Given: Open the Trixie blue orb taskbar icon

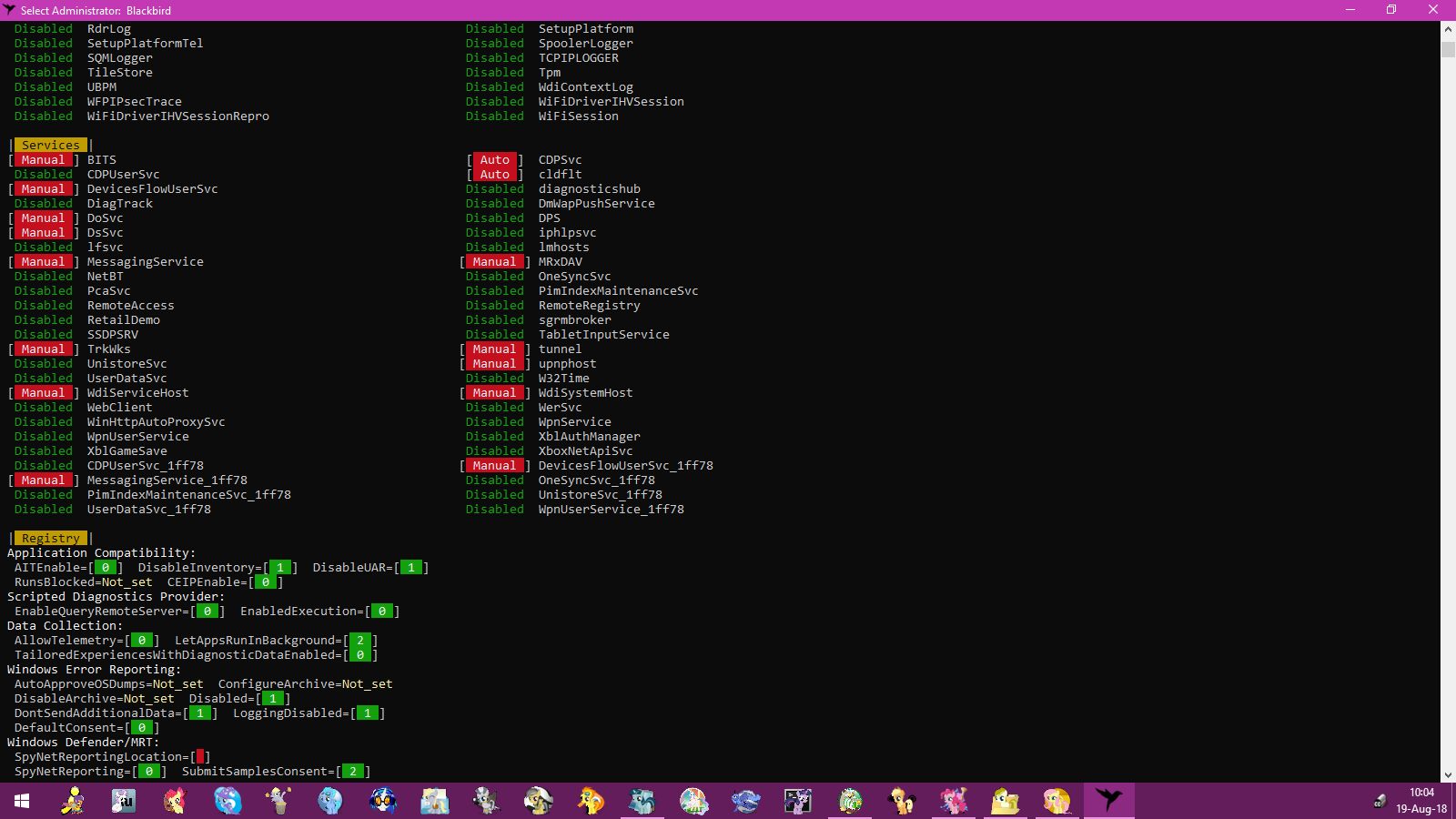Looking at the screenshot, I should coord(227,801).
